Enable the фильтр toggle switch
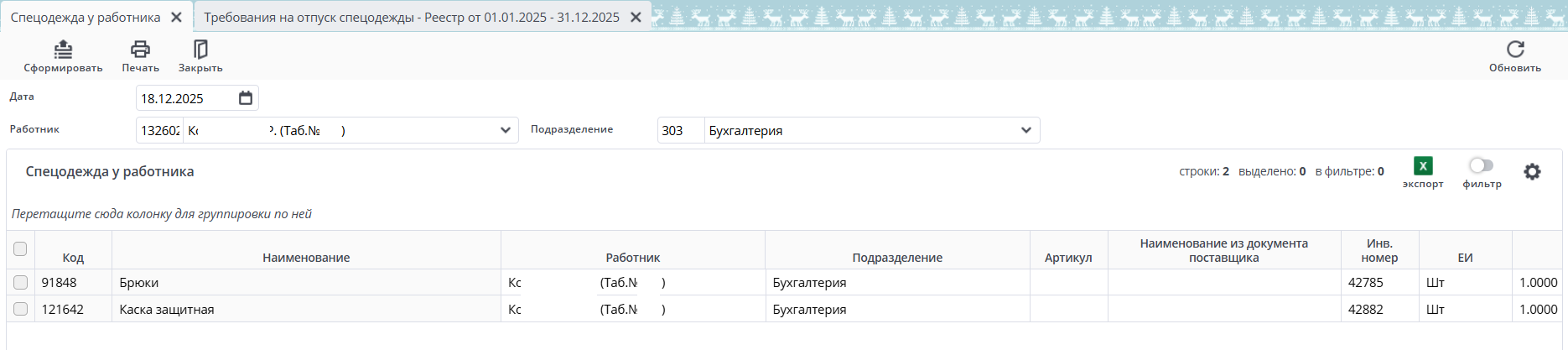 pyautogui.click(x=1481, y=165)
